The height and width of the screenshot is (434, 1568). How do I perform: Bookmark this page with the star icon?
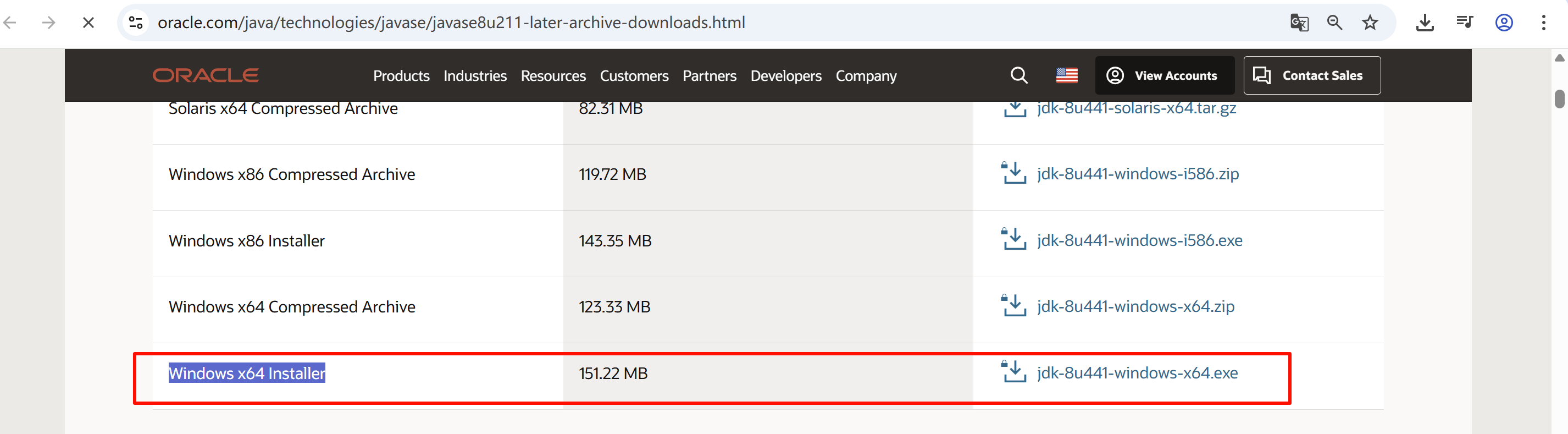point(1370,23)
